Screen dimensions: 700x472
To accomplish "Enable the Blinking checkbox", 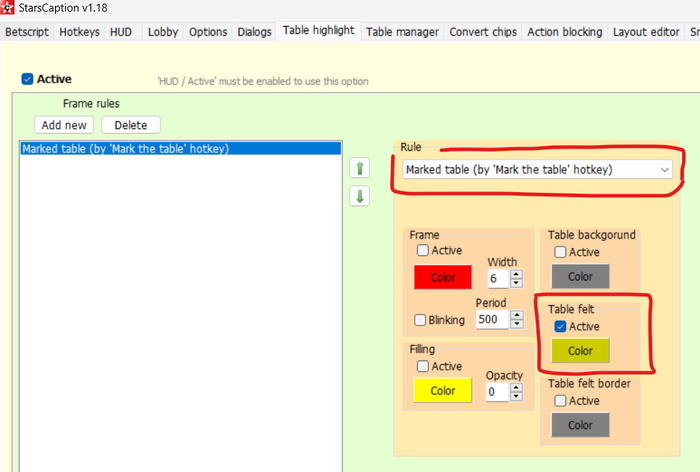I will point(420,320).
